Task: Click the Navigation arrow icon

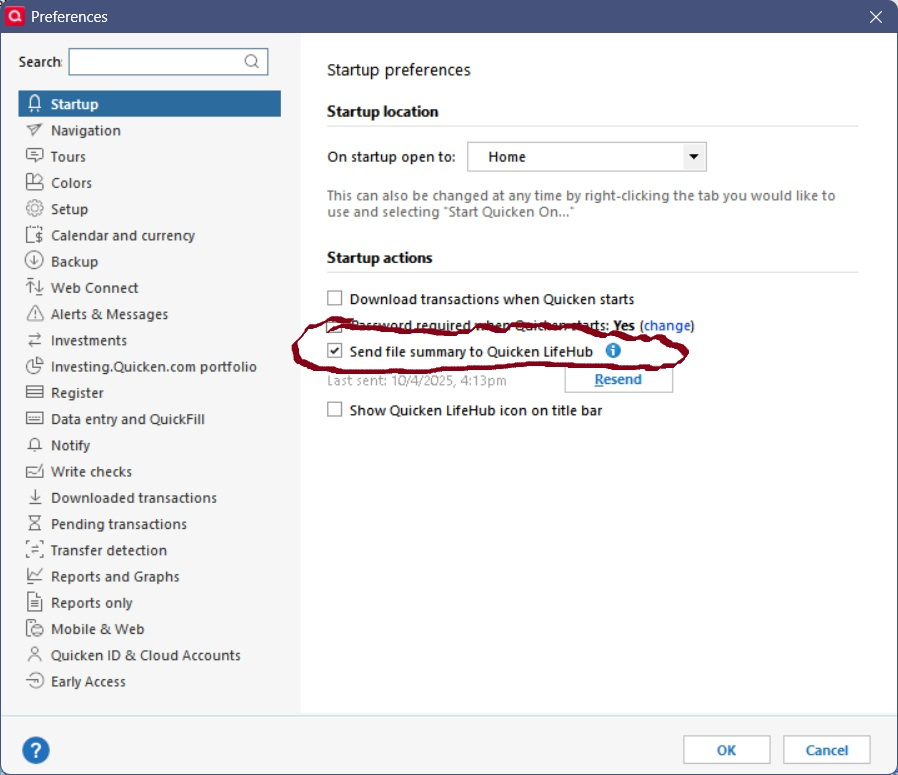Action: (x=34, y=130)
